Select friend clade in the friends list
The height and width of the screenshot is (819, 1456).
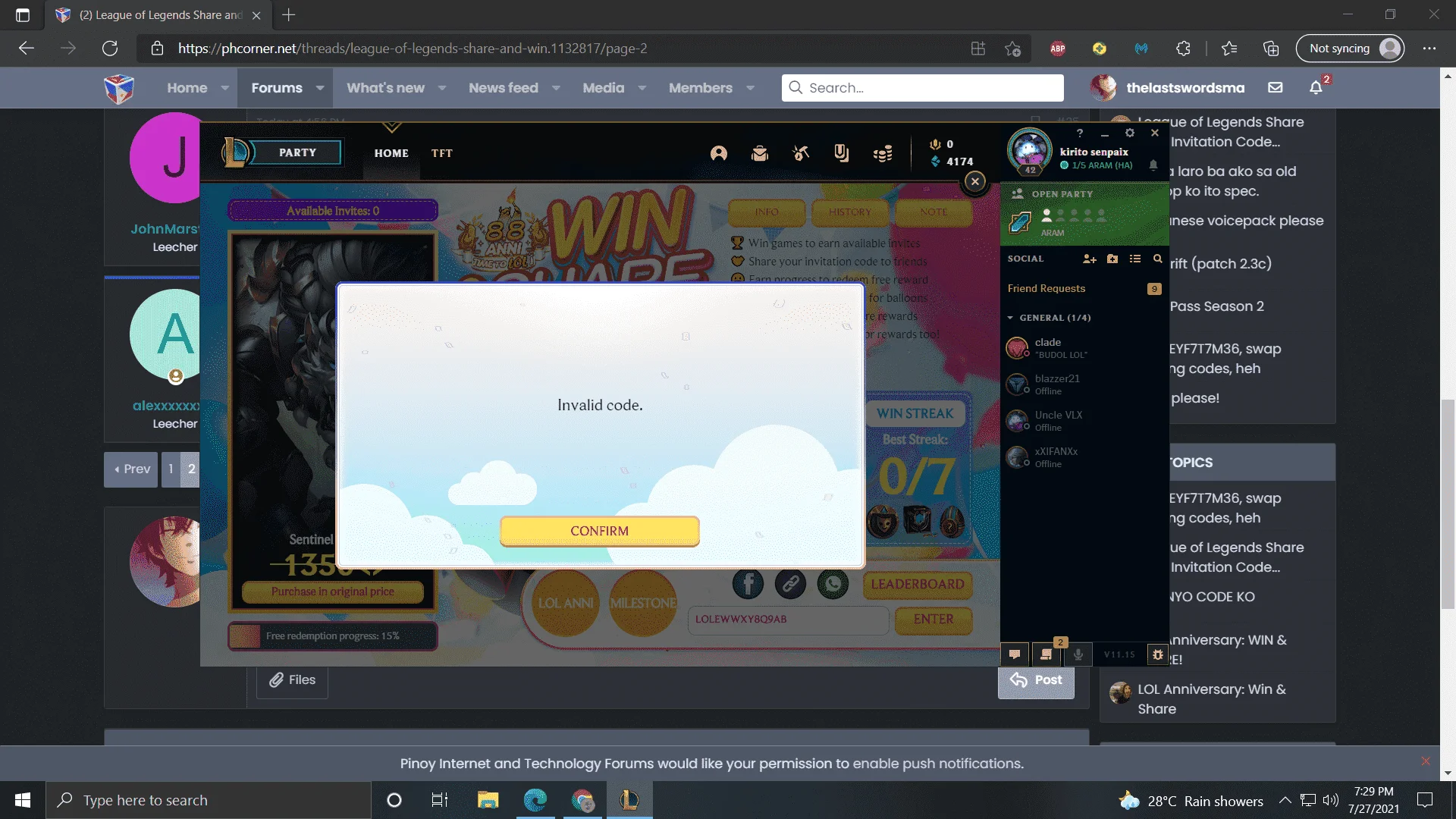[1084, 348]
